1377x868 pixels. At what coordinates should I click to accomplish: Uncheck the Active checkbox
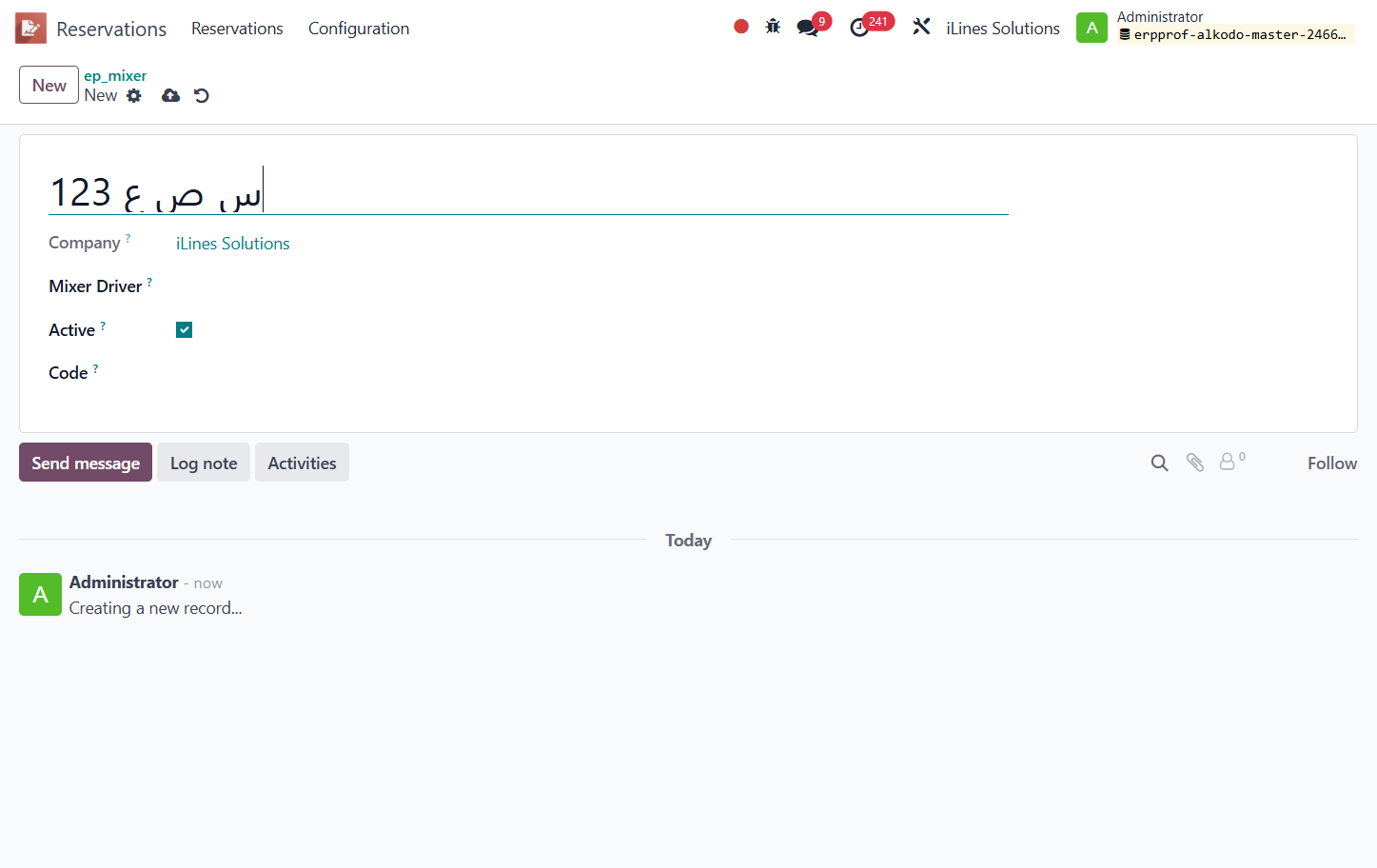click(x=185, y=330)
